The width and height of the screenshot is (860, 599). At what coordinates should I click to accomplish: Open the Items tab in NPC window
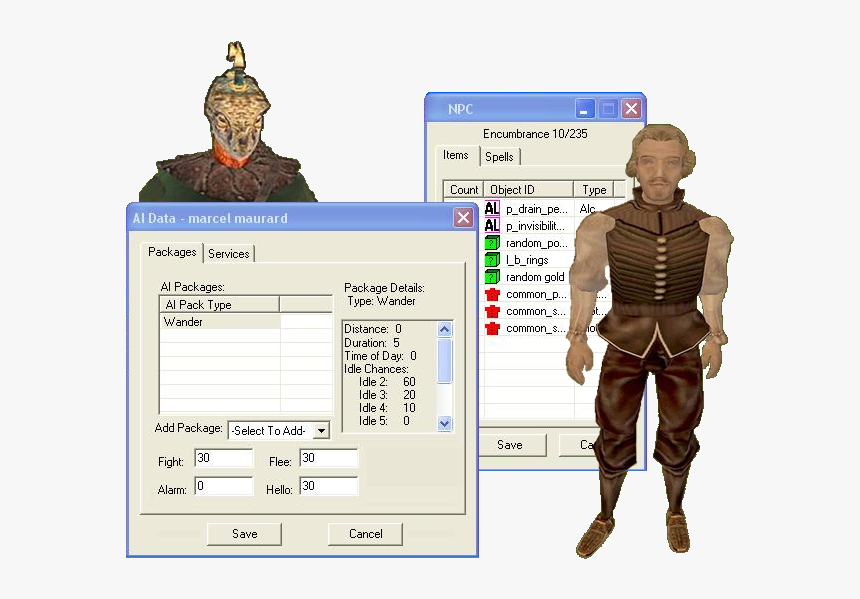click(x=456, y=155)
